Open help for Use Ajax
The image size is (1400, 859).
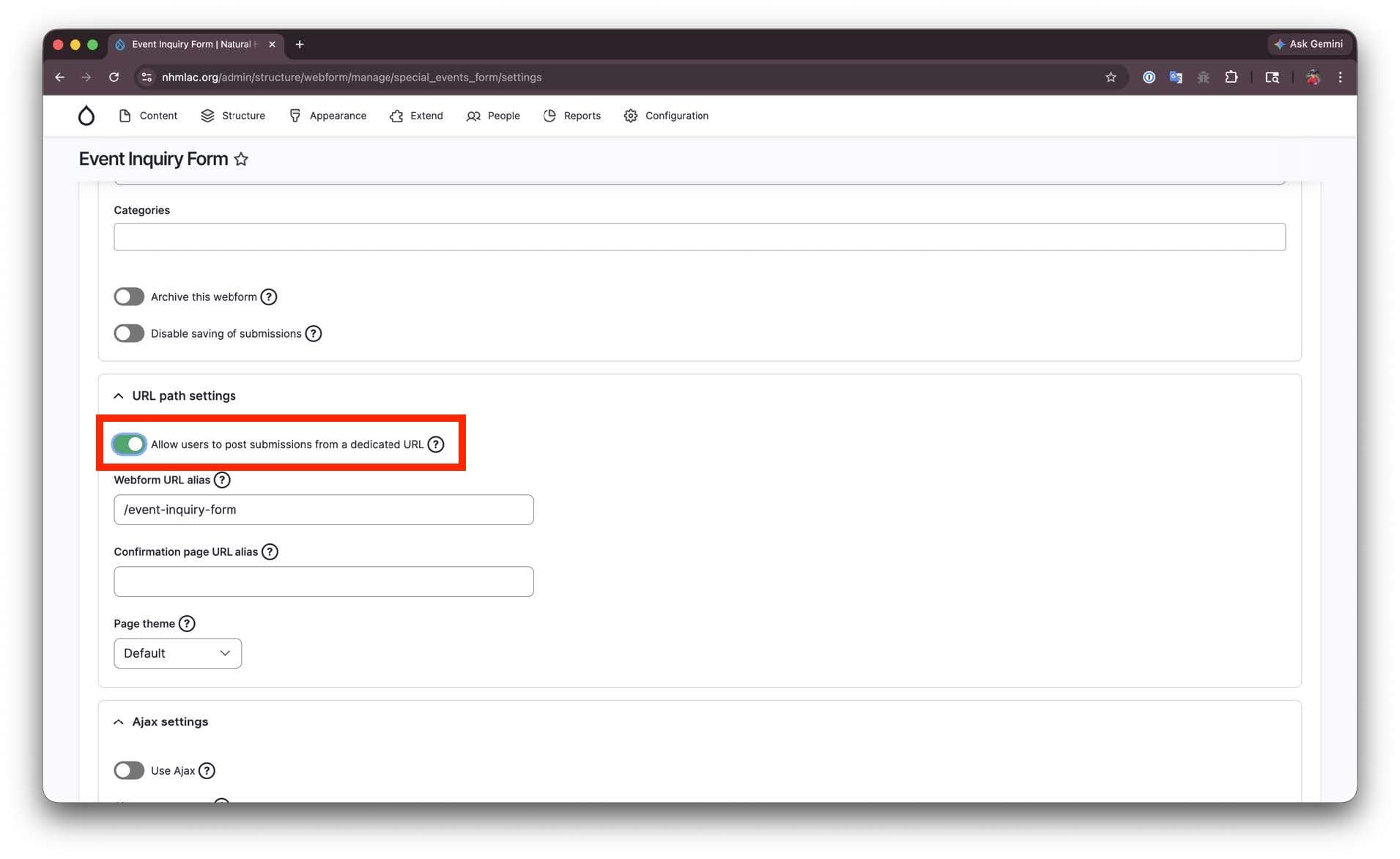(x=207, y=770)
